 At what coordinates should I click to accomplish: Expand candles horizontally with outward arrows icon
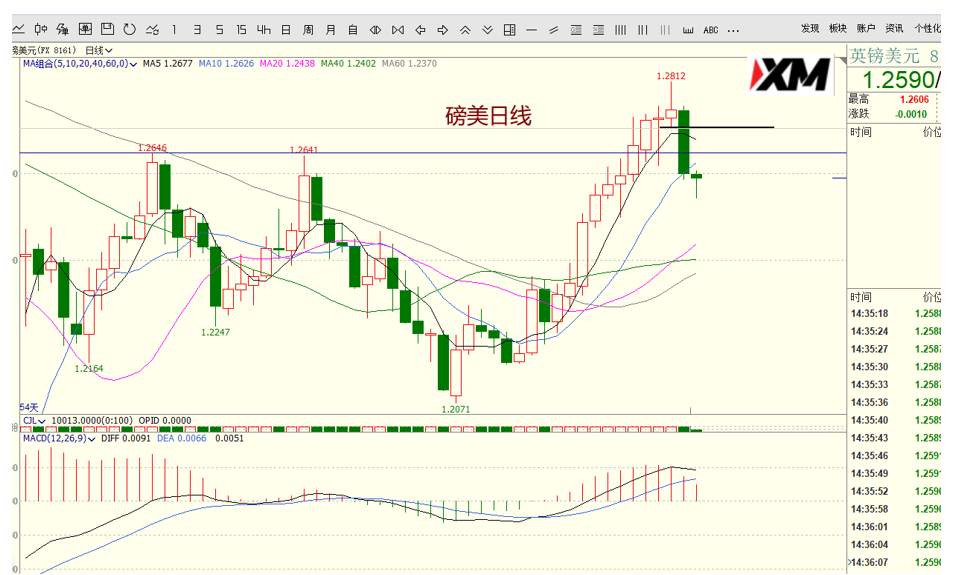pos(375,29)
